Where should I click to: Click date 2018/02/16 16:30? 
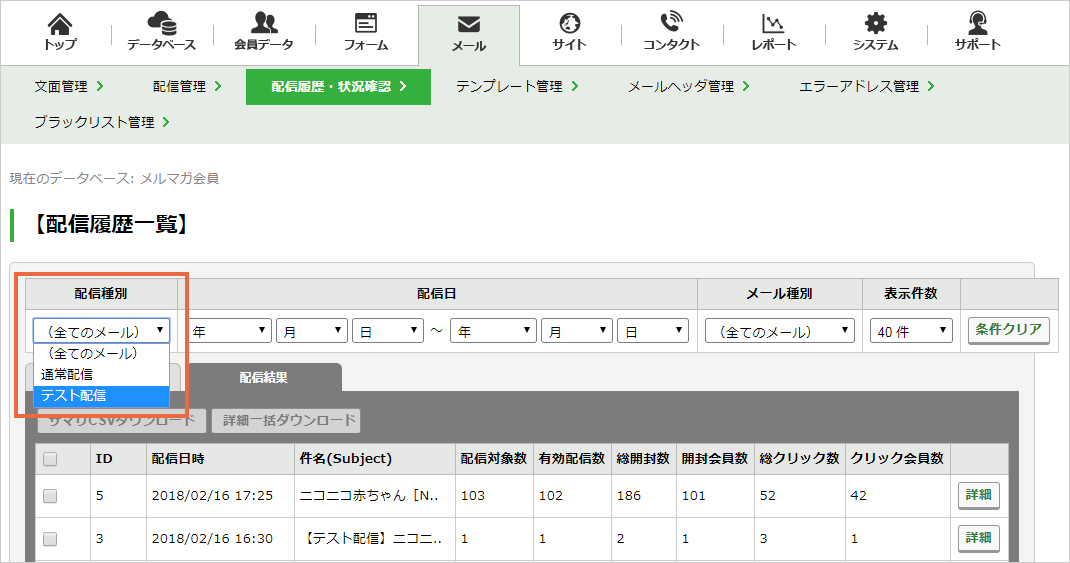click(x=212, y=538)
